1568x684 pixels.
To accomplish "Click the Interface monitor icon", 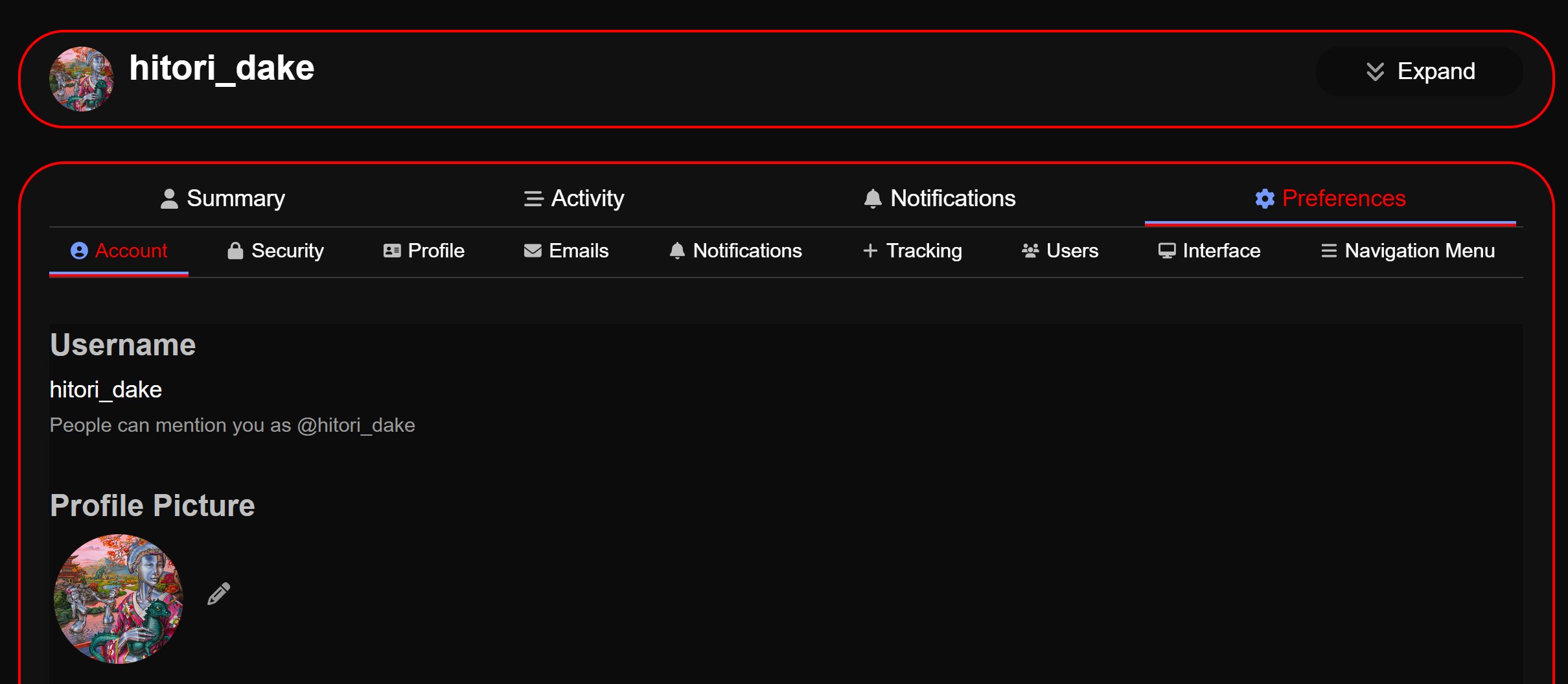I will (1167, 251).
